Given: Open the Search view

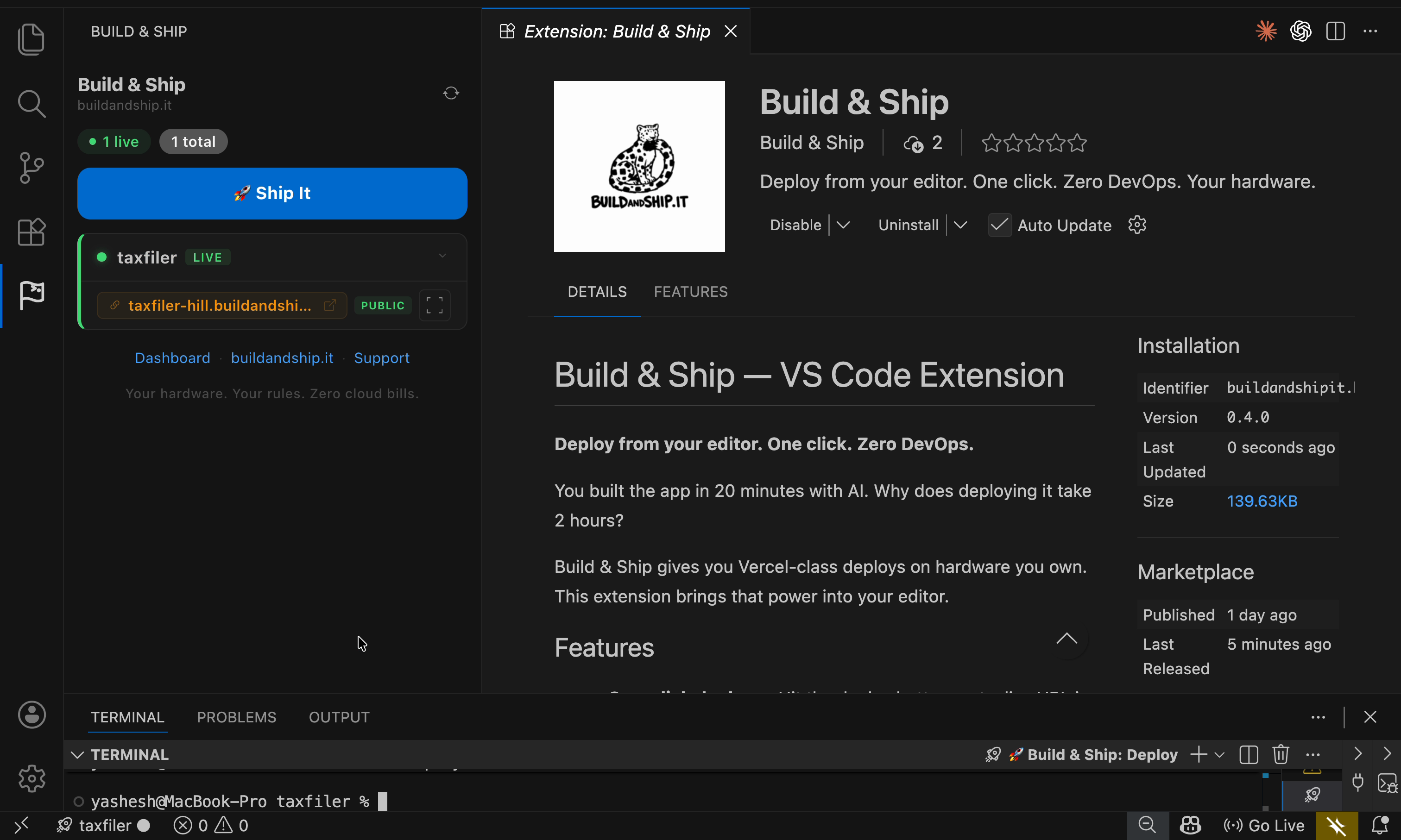Looking at the screenshot, I should pos(31,104).
